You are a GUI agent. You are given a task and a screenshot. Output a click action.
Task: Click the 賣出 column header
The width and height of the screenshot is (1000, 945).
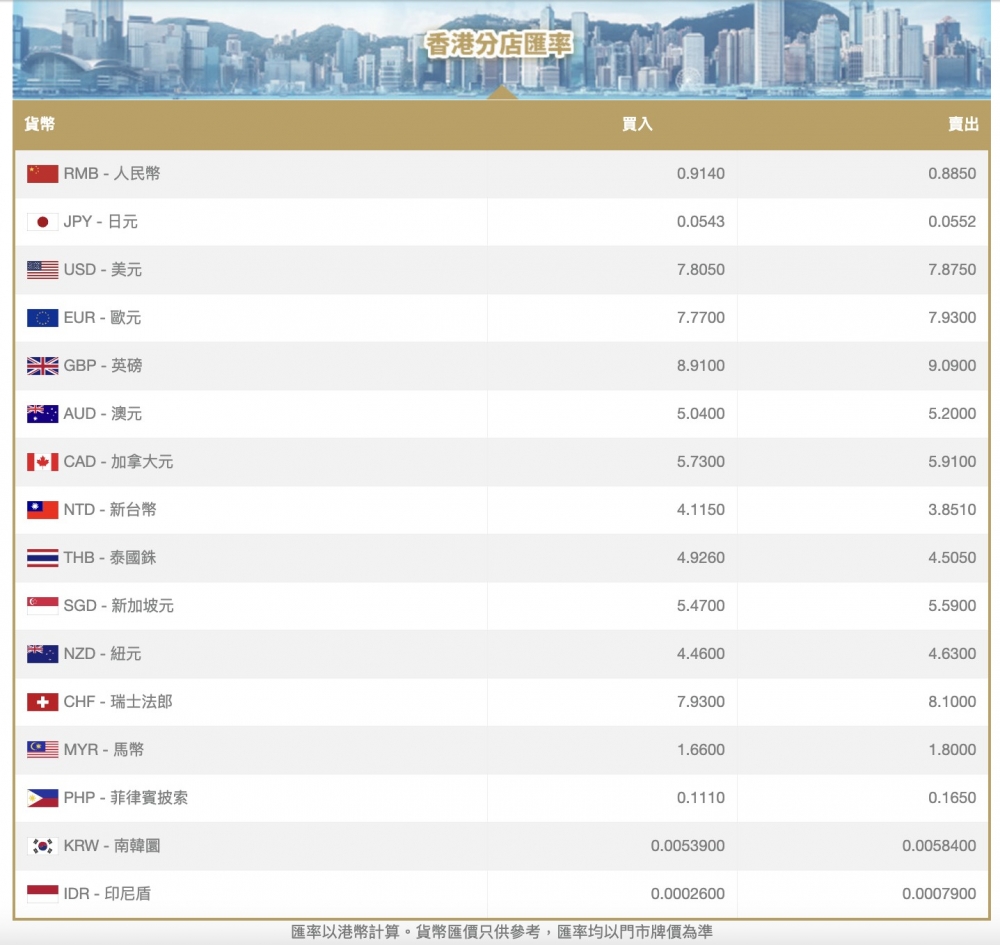point(962,124)
